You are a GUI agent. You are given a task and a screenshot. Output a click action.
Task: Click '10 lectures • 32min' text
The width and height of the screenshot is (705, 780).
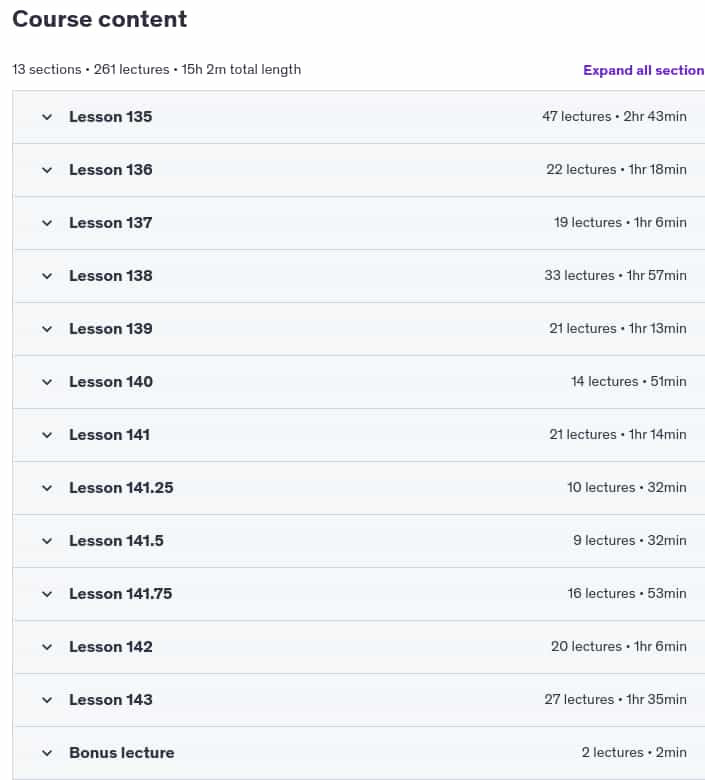pos(627,488)
